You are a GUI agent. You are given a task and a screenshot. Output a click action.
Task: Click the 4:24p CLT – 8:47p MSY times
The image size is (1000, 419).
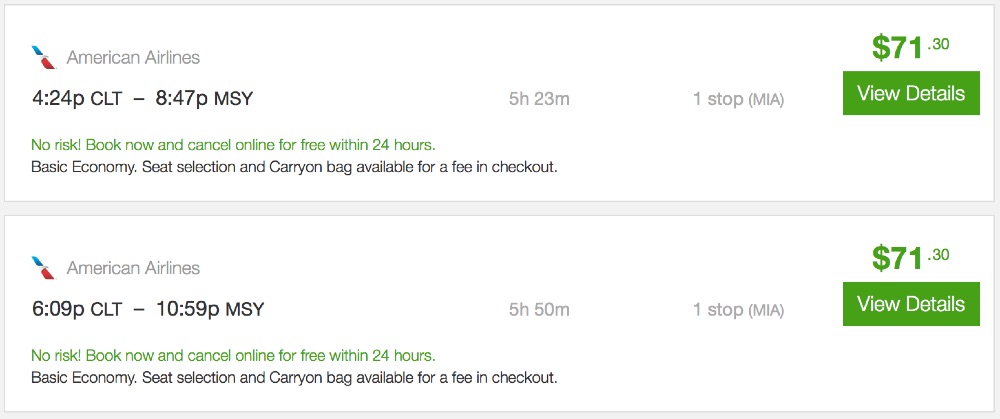coord(142,99)
